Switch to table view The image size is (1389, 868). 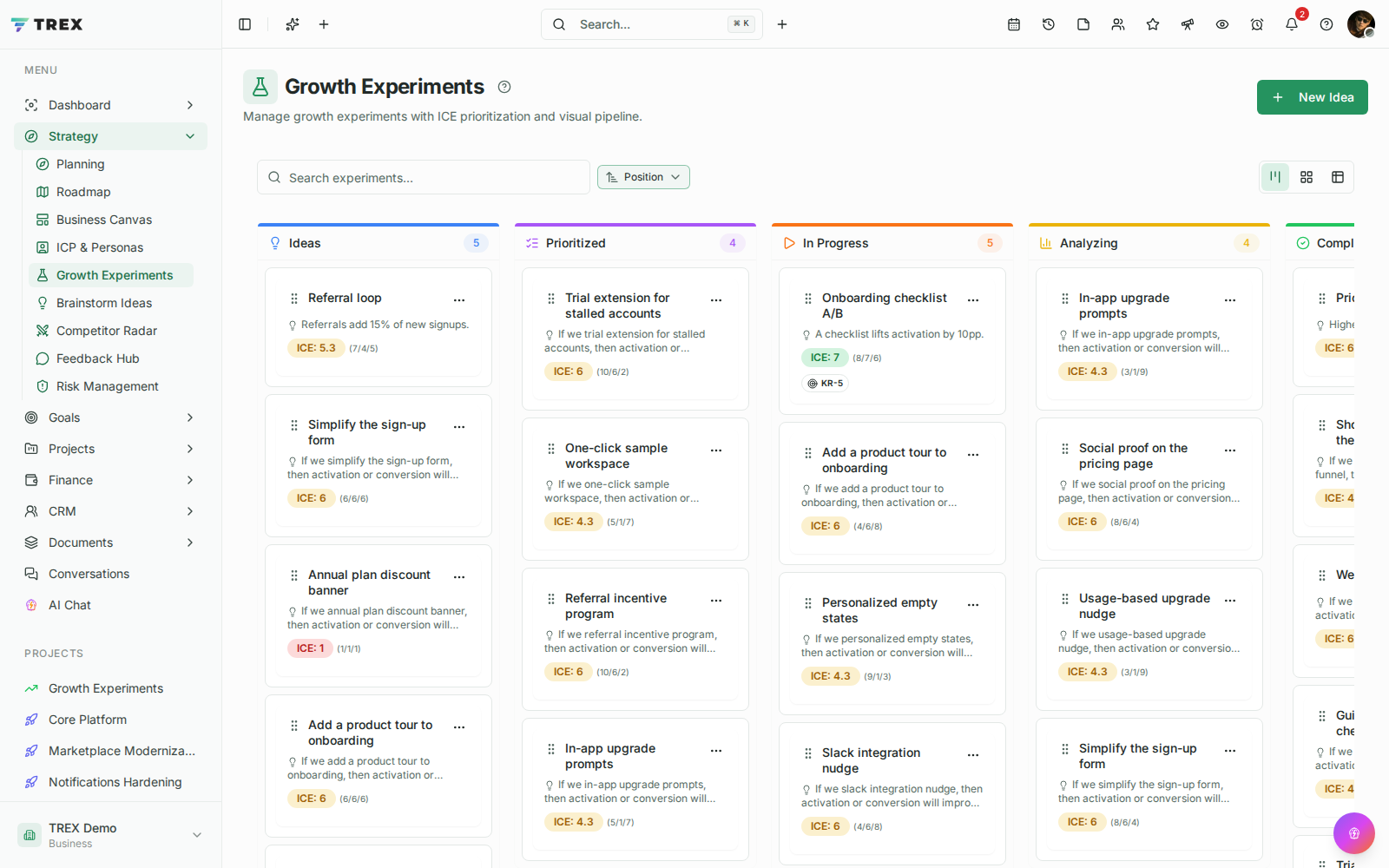click(1338, 177)
